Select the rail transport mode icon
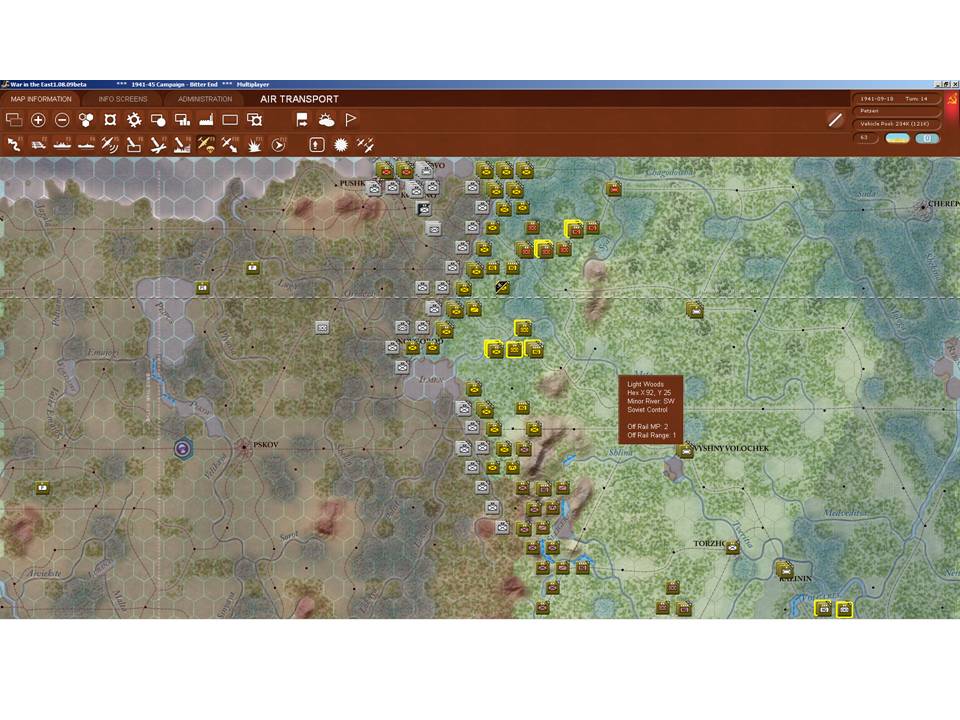 [x=38, y=145]
